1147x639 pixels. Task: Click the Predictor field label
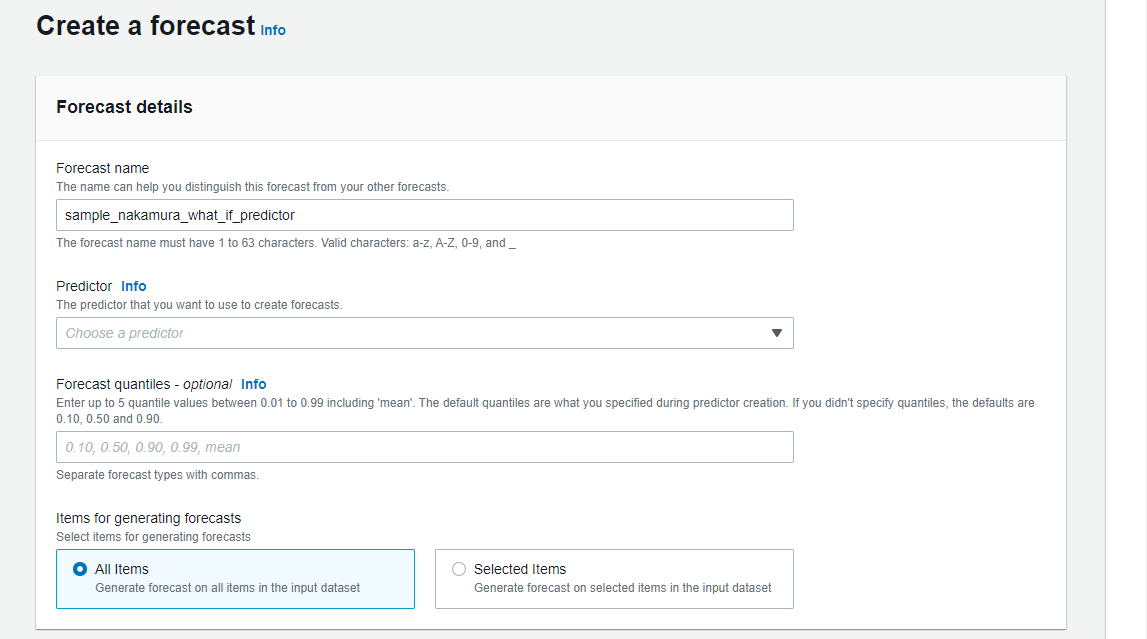click(x=84, y=286)
